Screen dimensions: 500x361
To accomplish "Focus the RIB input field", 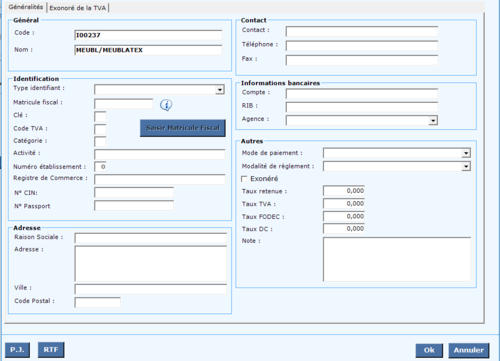I will coord(362,107).
